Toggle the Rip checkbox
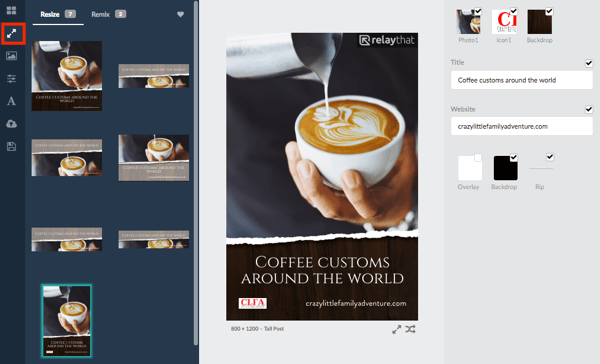The image size is (600, 364). point(550,157)
